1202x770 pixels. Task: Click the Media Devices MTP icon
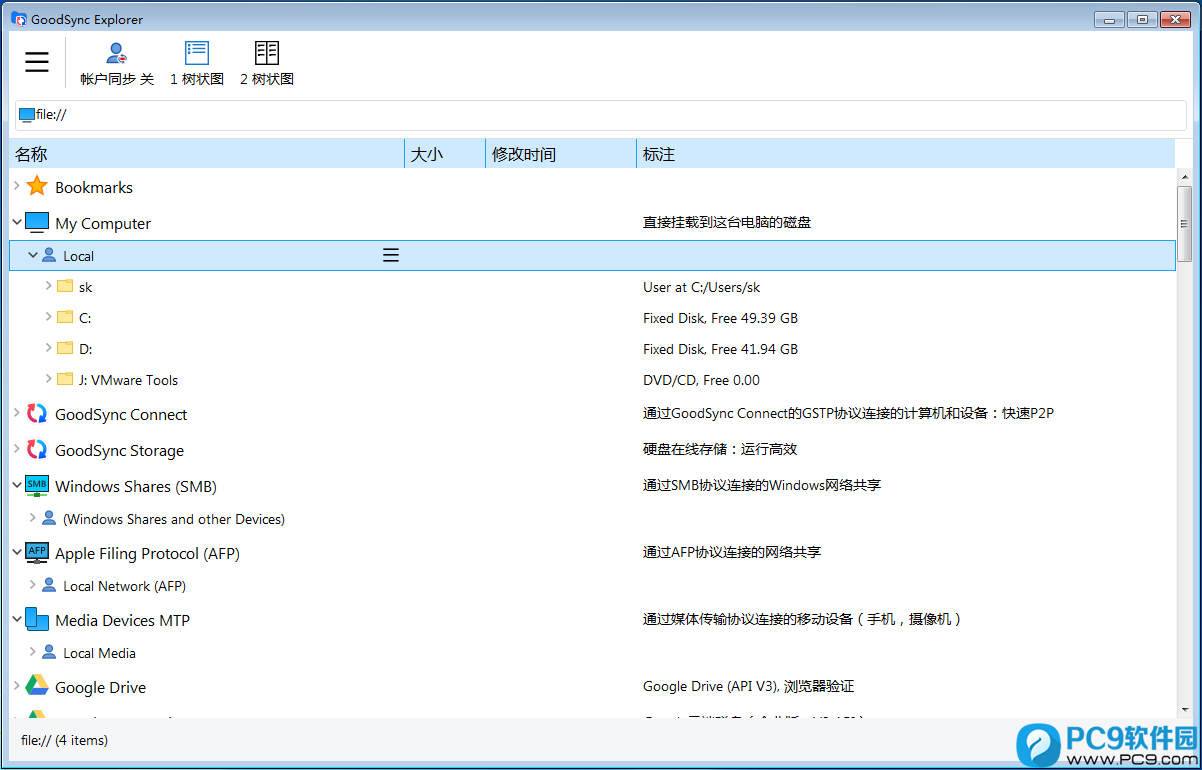click(37, 619)
